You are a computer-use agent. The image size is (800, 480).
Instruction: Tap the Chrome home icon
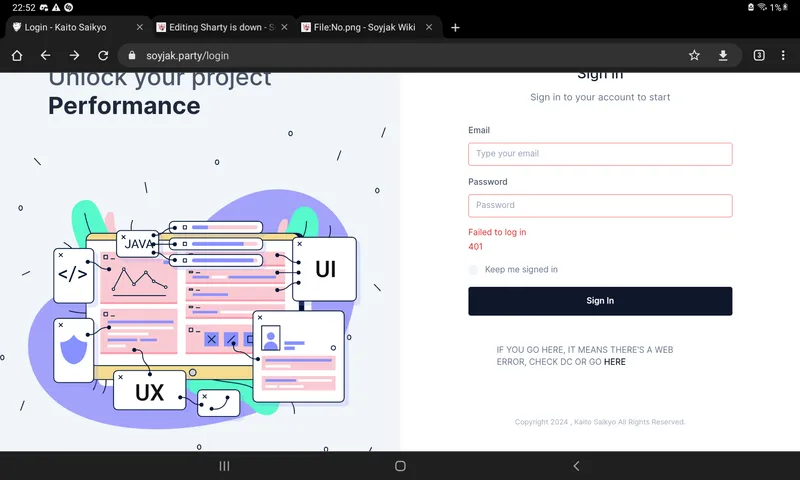click(x=16, y=55)
